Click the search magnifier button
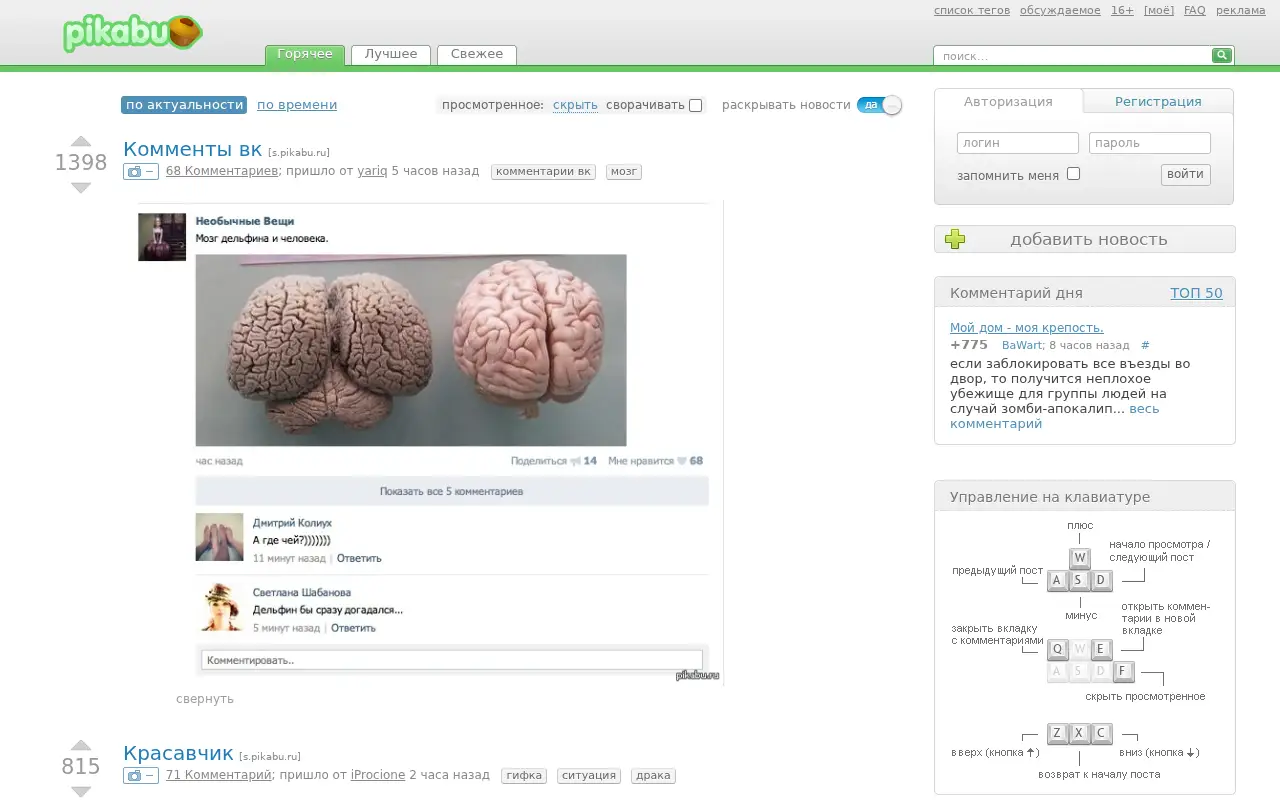Viewport: 1280px width, 800px height. click(x=1221, y=56)
